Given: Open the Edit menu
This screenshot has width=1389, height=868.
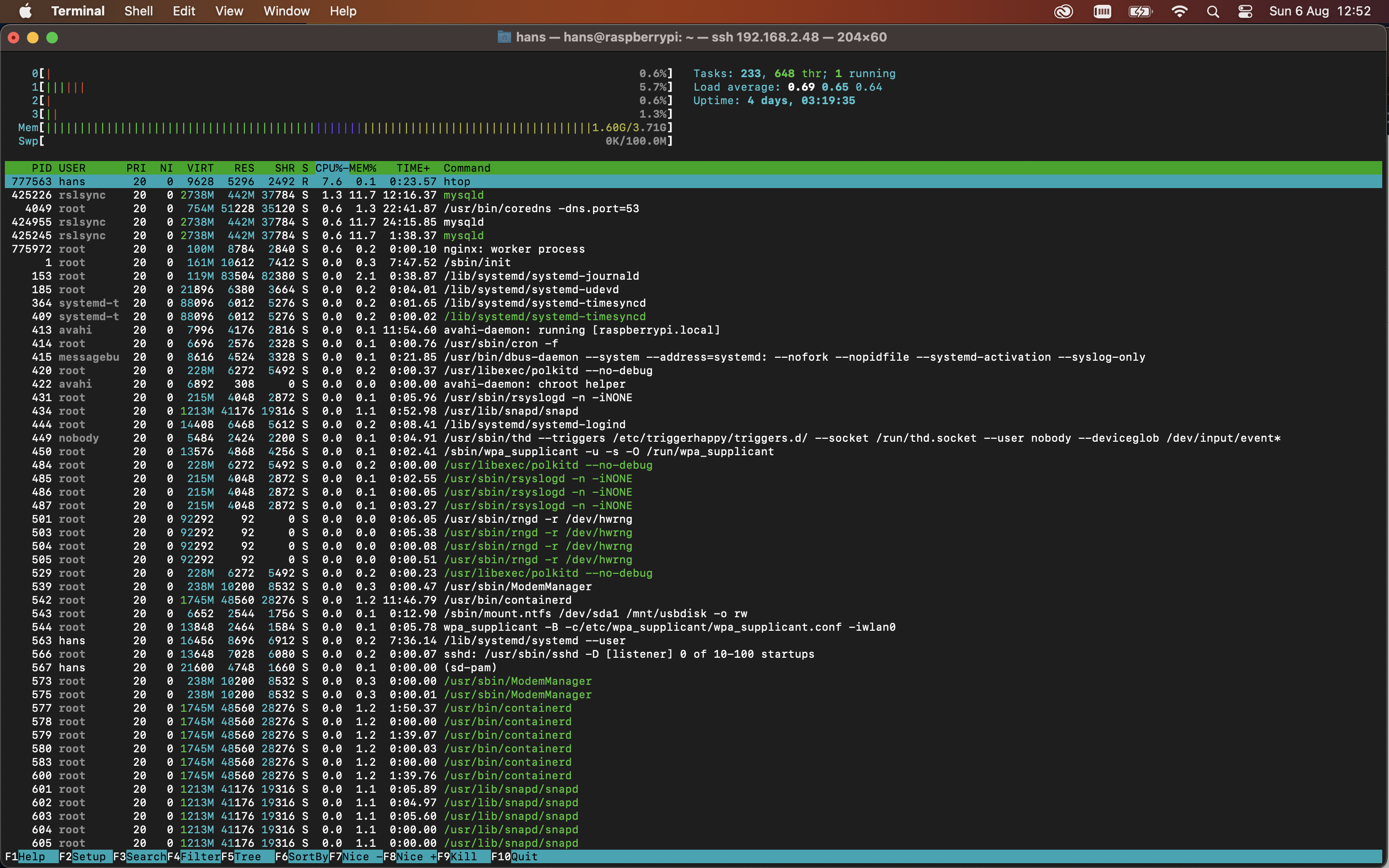Looking at the screenshot, I should pyautogui.click(x=184, y=11).
